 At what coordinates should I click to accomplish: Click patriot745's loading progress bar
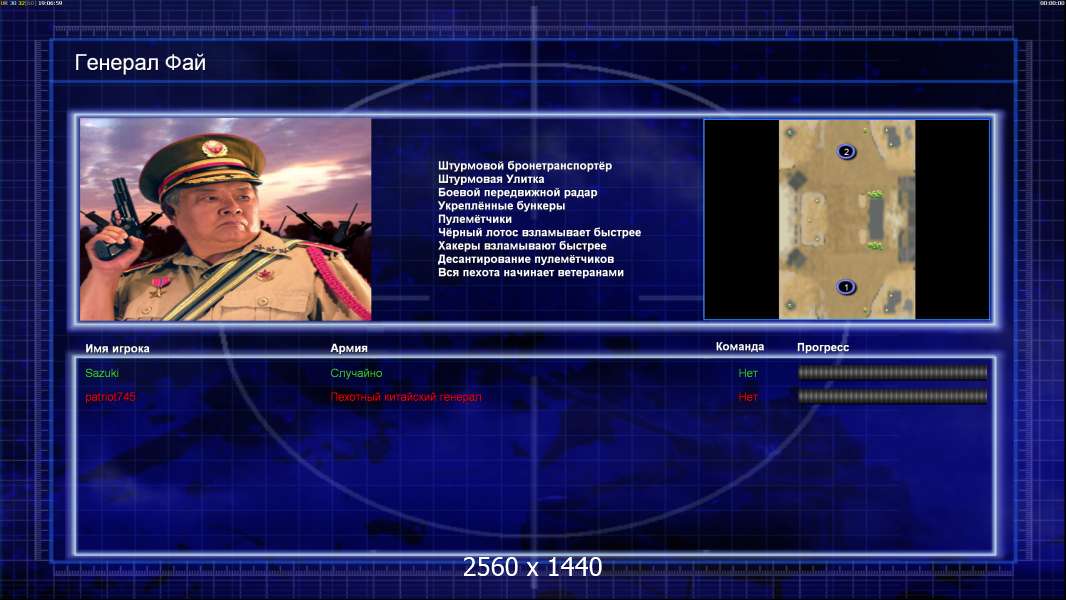coord(893,396)
